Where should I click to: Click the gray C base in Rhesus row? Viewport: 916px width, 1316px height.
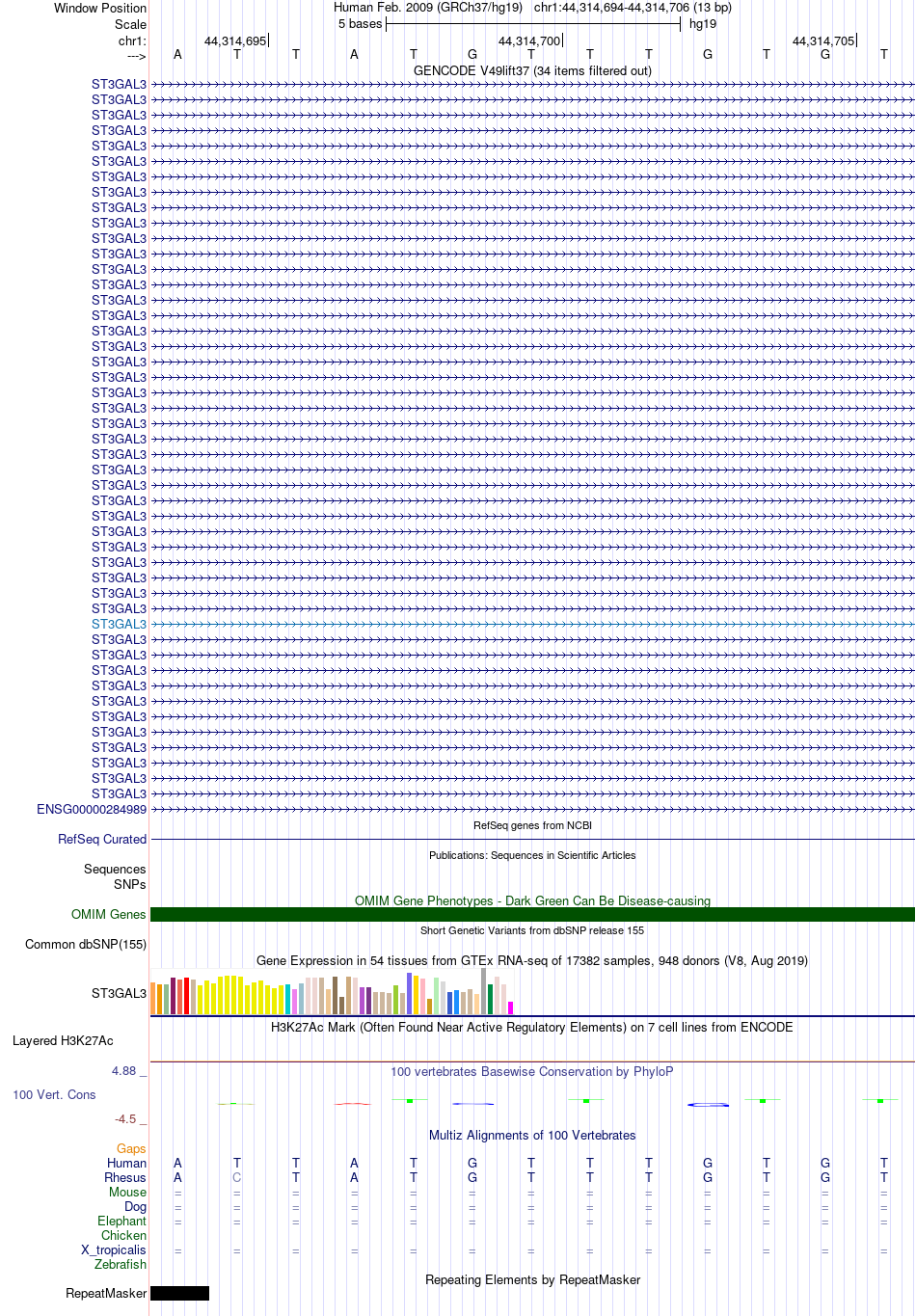237,1177
